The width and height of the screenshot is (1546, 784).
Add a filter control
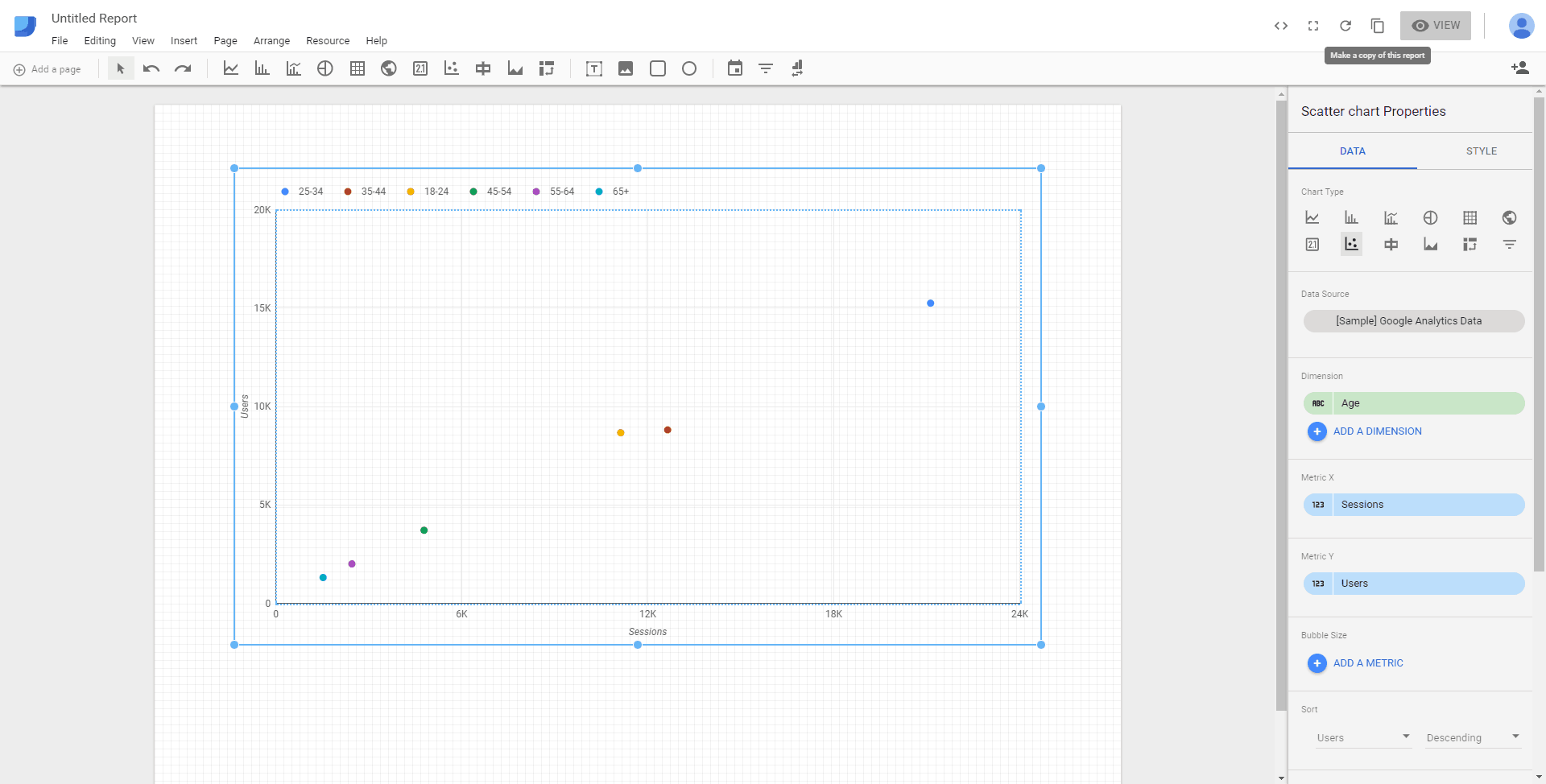765,68
